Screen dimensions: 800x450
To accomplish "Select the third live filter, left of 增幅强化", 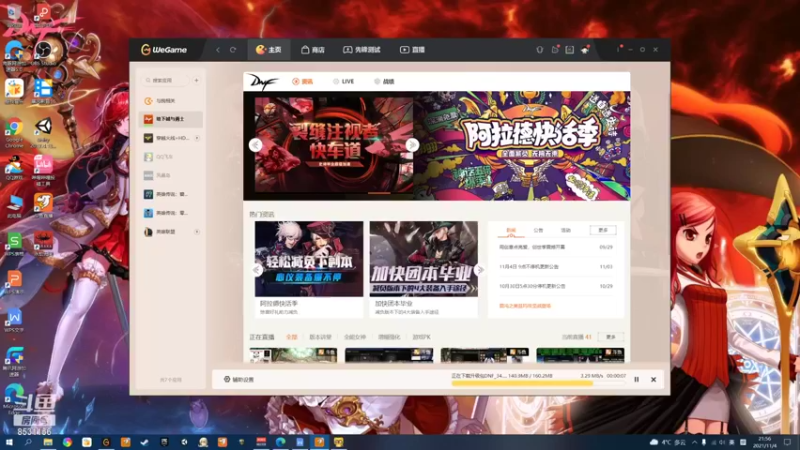I will (355, 337).
